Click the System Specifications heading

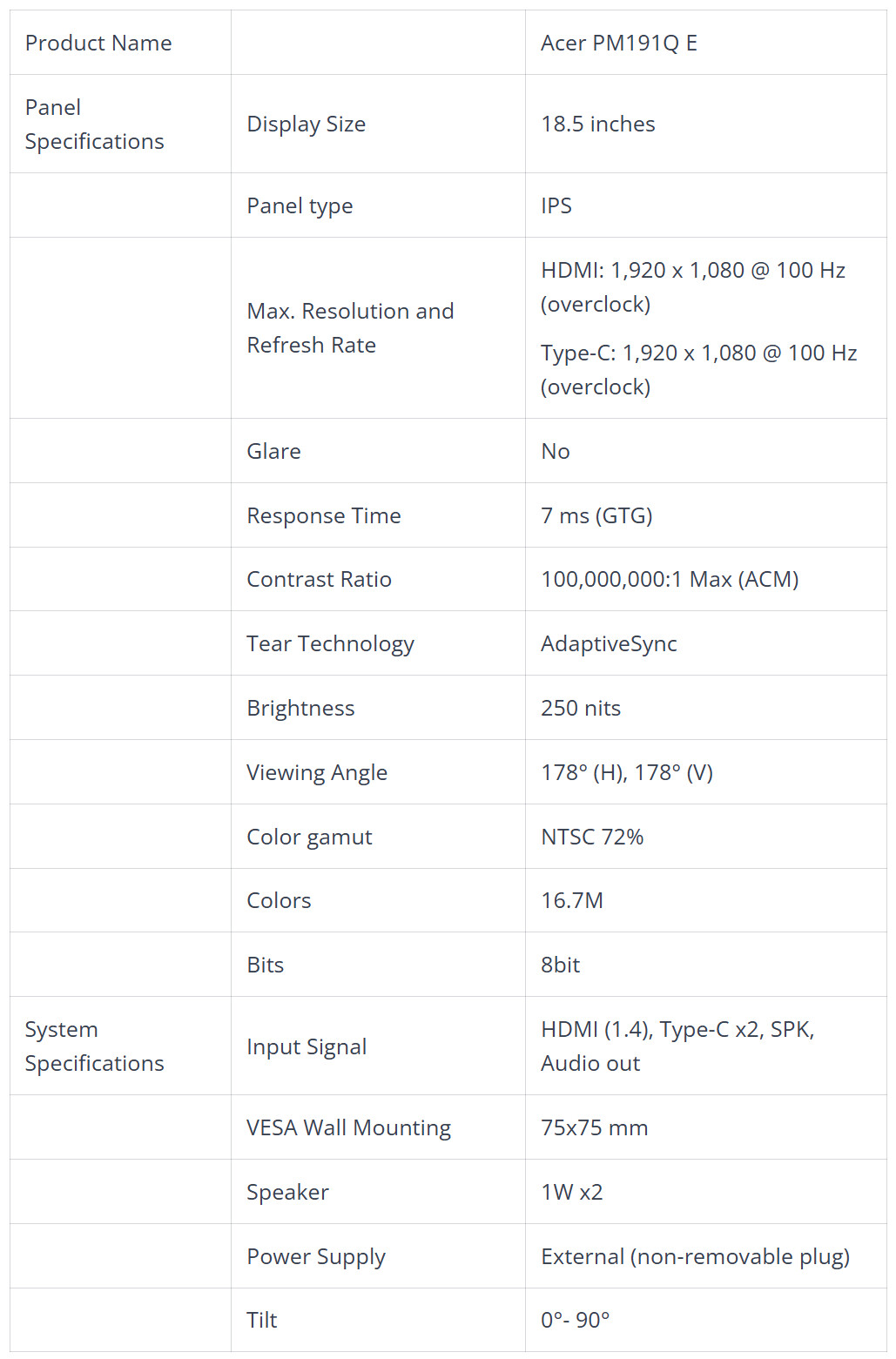click(x=95, y=1046)
